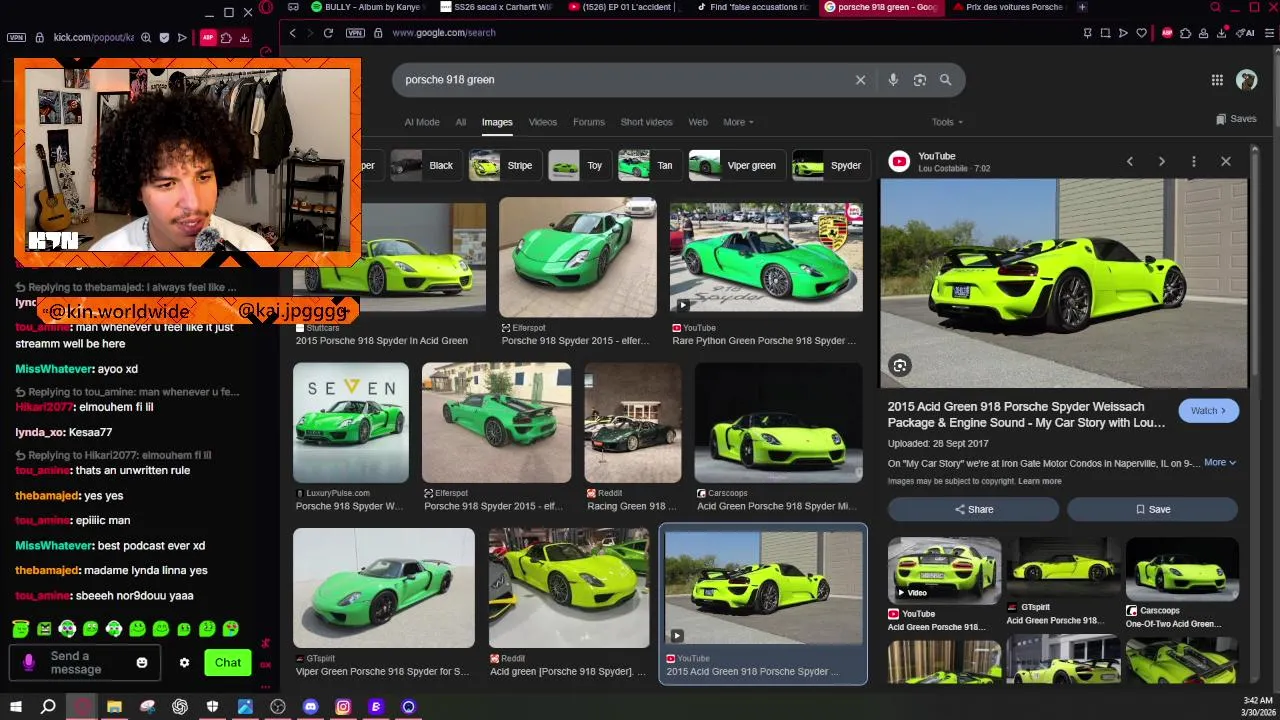Open more options in image preview panel
This screenshot has width=1280, height=720.
[1193, 161]
